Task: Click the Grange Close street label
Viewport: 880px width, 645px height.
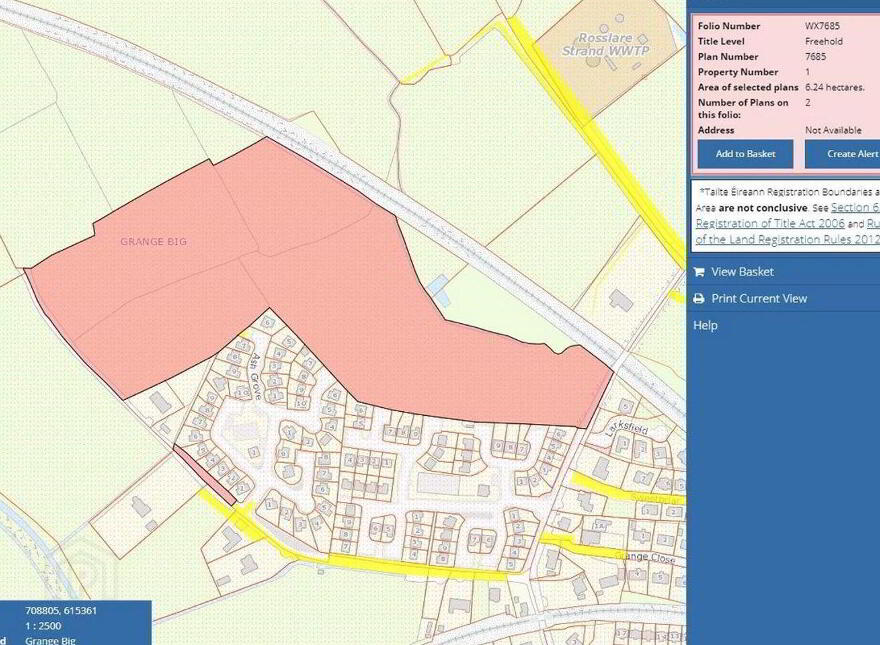Action: pos(645,557)
